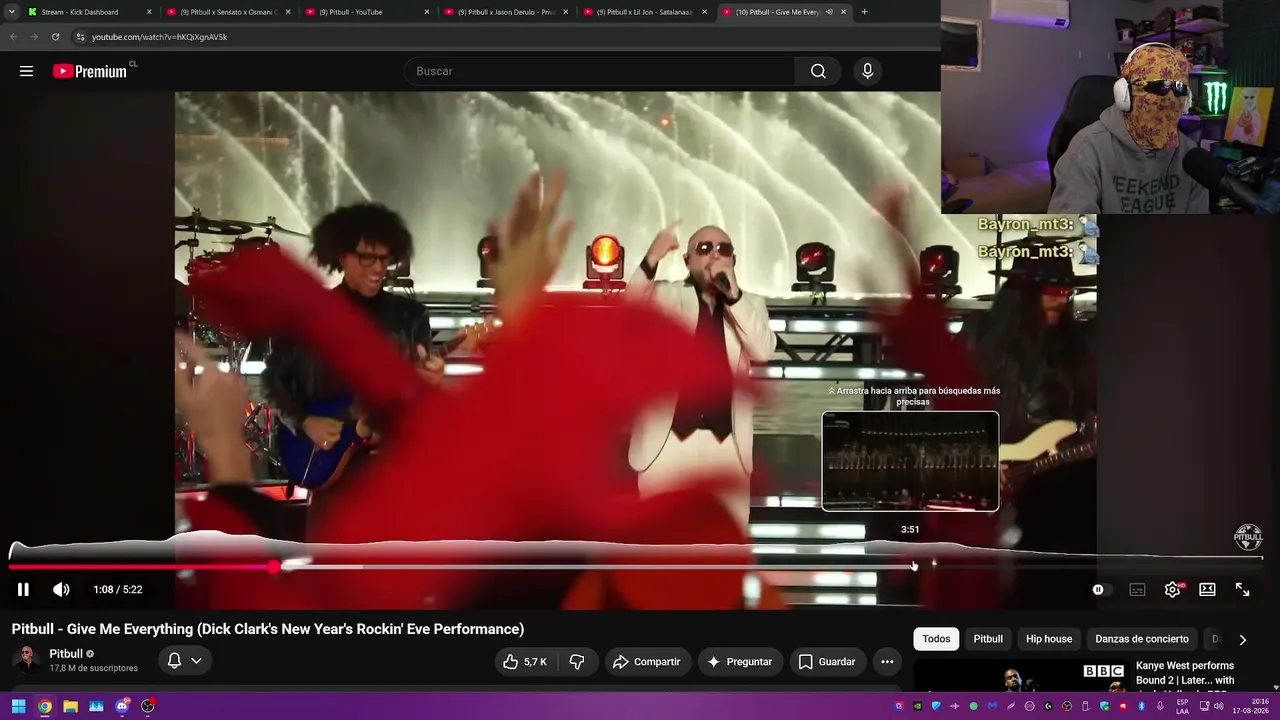The width and height of the screenshot is (1280, 720).
Task: Switch to Pitbull x Jason Derulo tab
Action: (507, 12)
